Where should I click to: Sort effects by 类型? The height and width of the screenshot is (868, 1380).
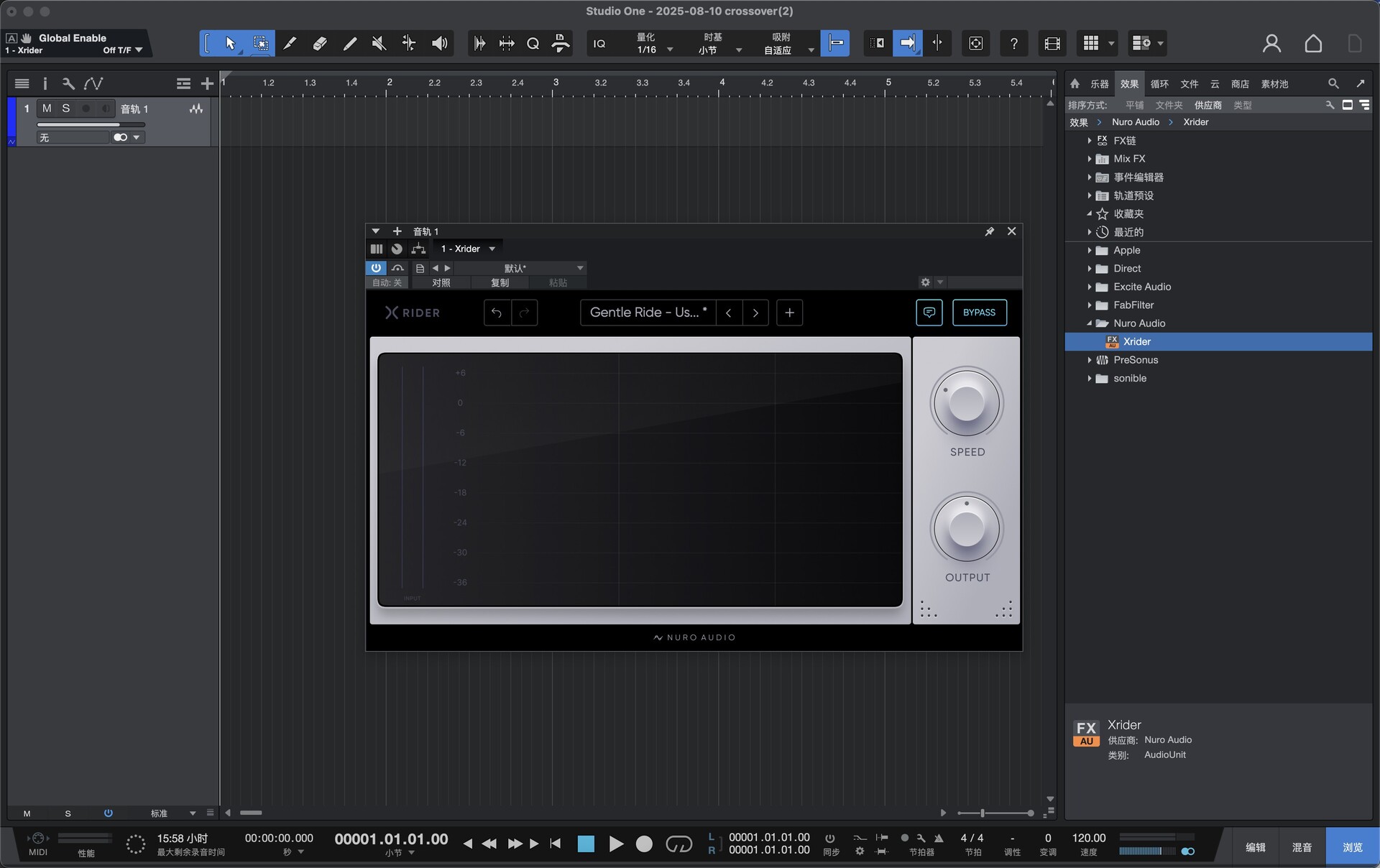1243,105
